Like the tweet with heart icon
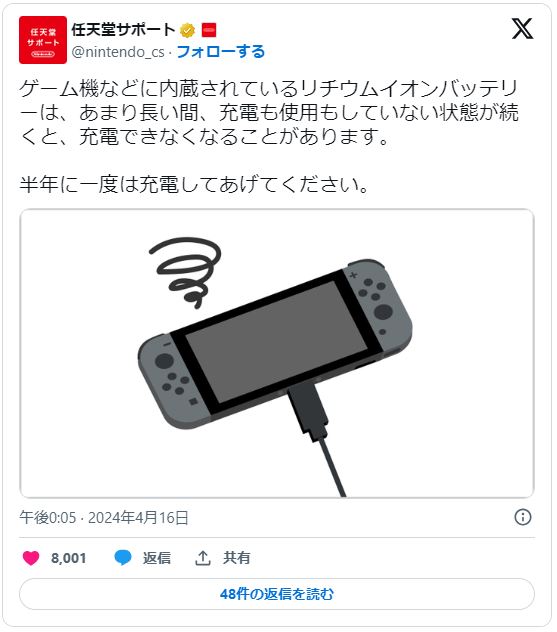557x632 pixels. [x=31, y=558]
